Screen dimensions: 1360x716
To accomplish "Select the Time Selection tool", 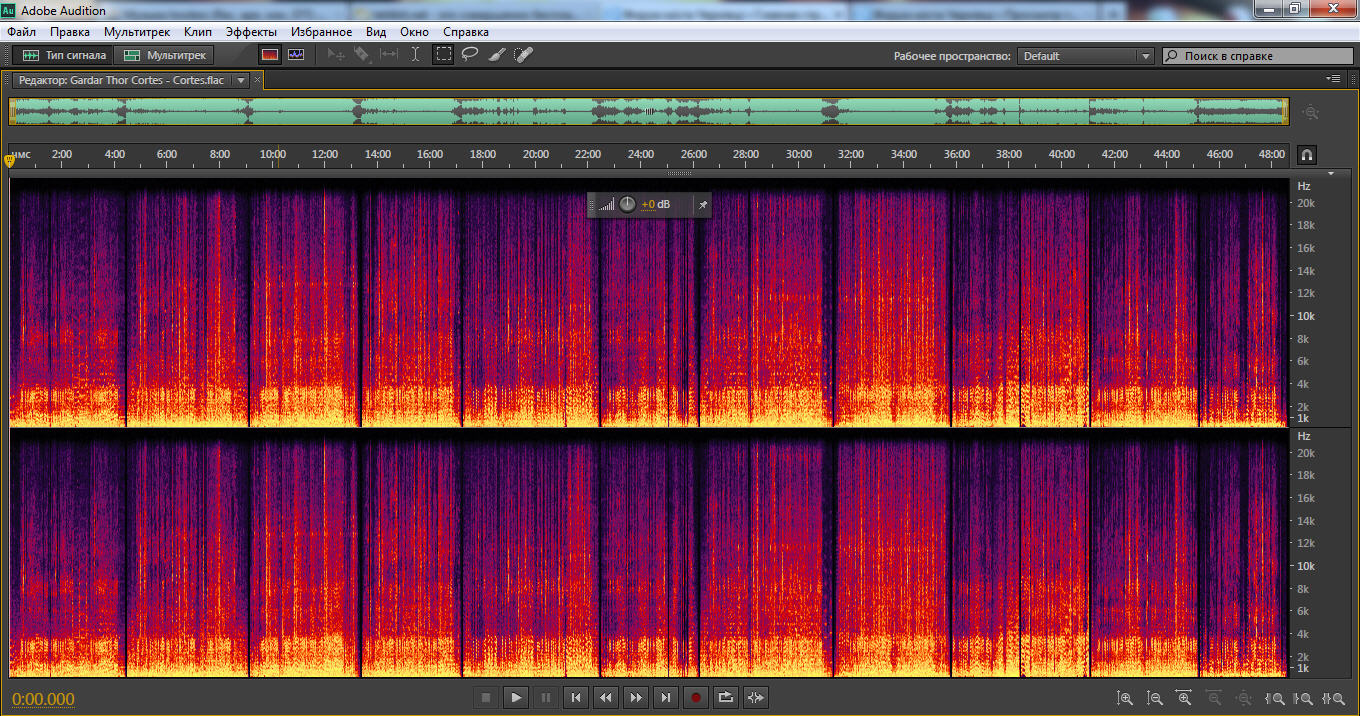I will (x=416, y=55).
